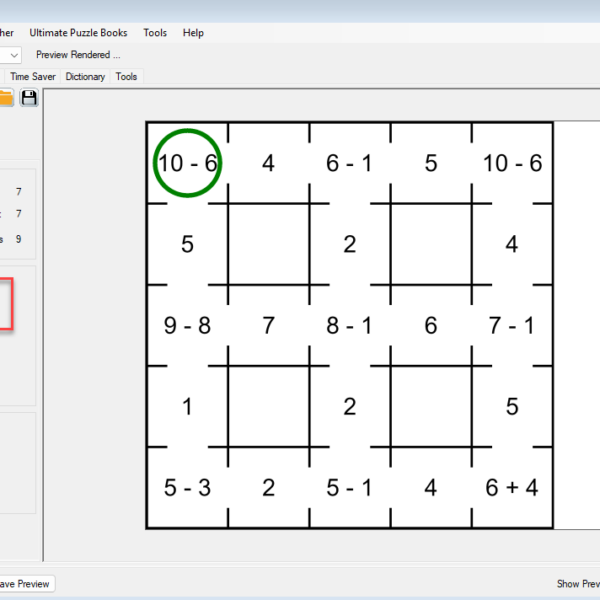
Task: Expand the dropdown beside Preview Rendered
Action: [12, 55]
